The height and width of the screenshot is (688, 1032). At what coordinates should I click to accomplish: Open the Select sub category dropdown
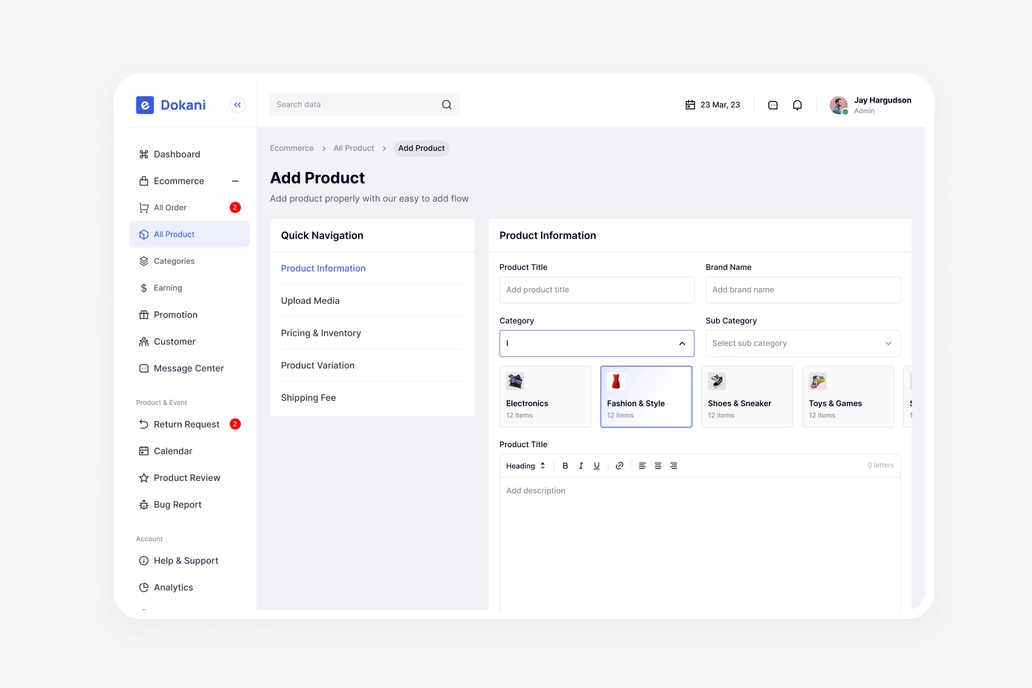[x=803, y=344]
